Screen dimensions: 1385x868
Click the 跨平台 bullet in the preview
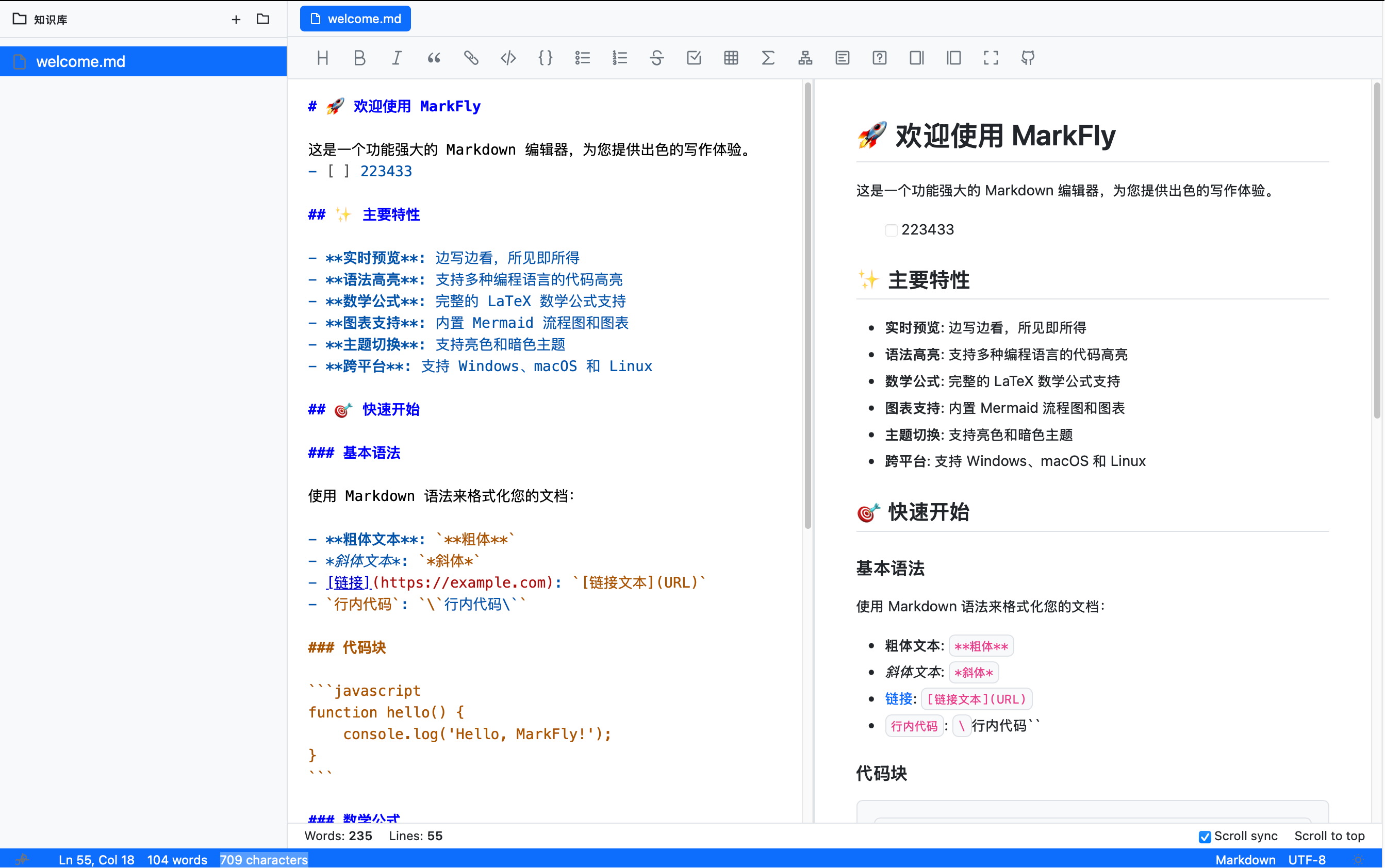(x=1015, y=461)
